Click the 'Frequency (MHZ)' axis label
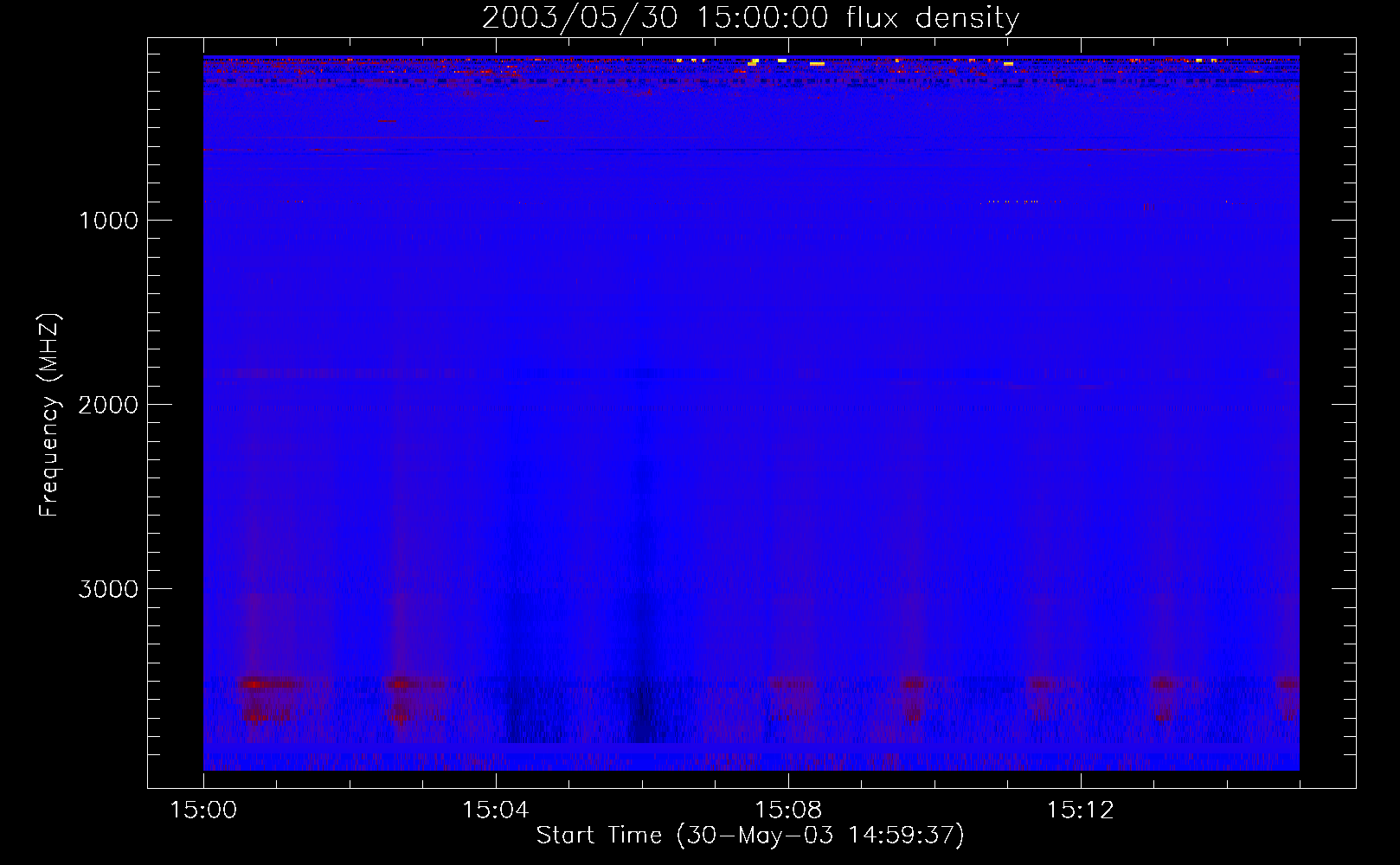1400x865 pixels. point(49,415)
